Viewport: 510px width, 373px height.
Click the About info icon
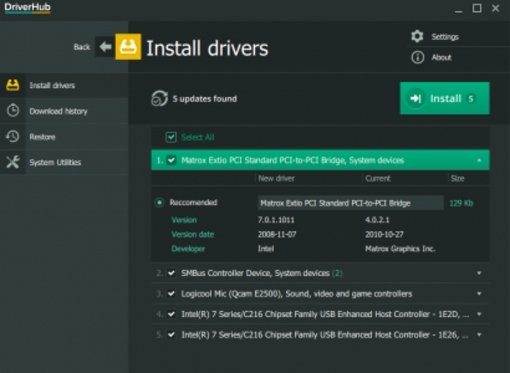tap(417, 57)
